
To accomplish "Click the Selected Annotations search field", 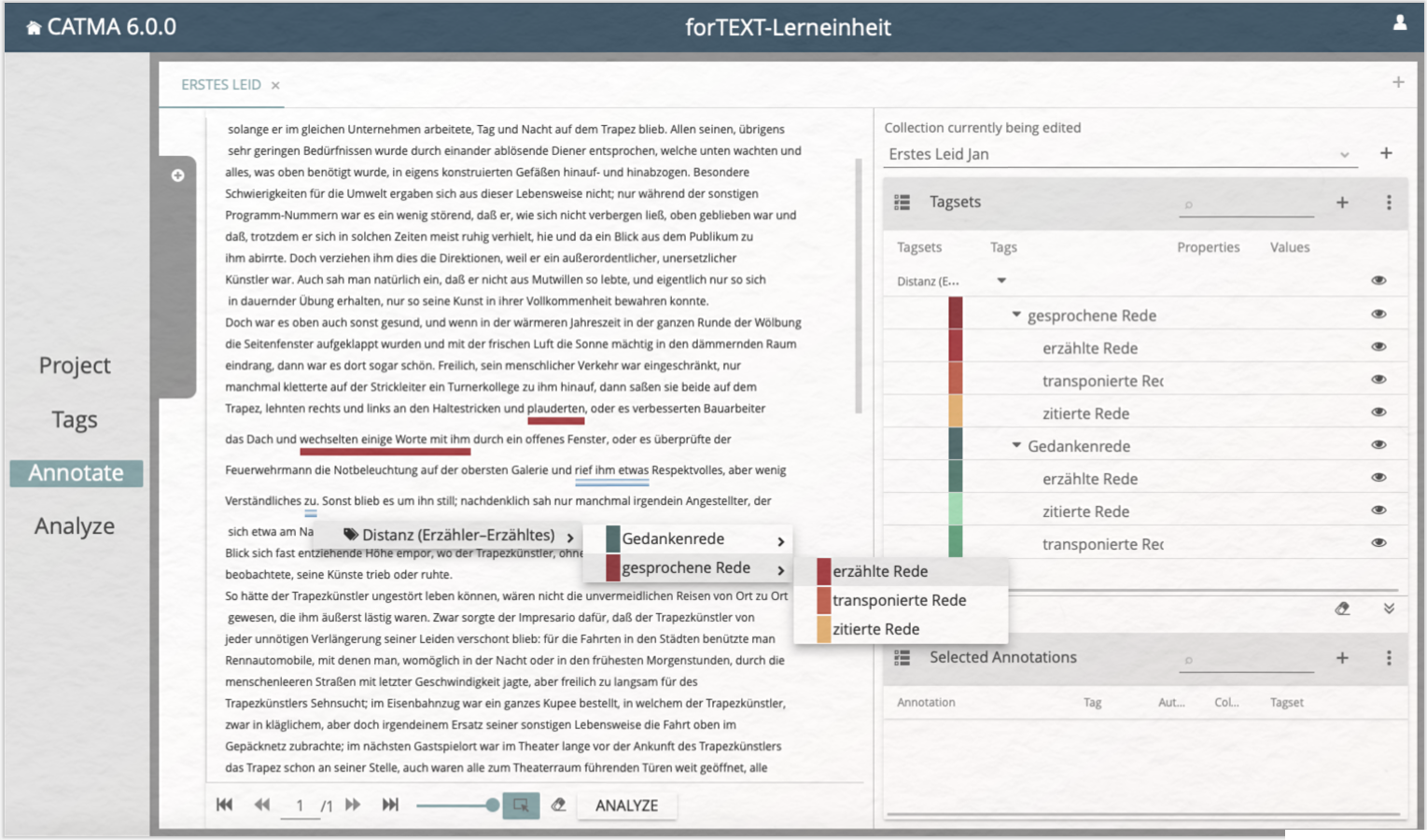I will point(1246,660).
